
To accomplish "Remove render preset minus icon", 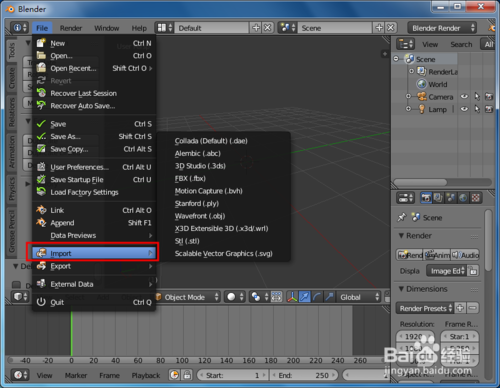I will click(x=473, y=308).
